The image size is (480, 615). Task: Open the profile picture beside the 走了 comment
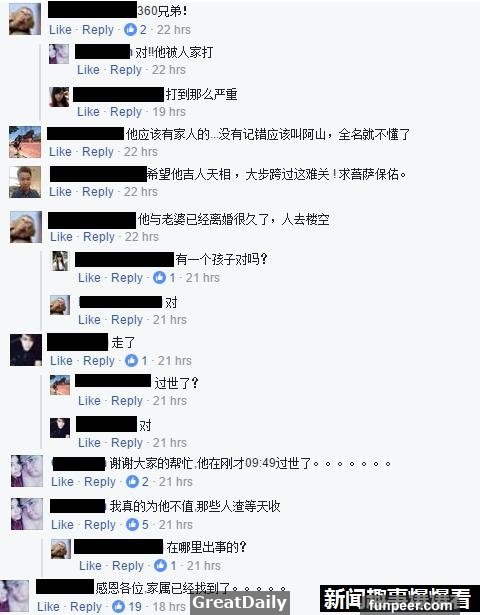pyautogui.click(x=25, y=350)
